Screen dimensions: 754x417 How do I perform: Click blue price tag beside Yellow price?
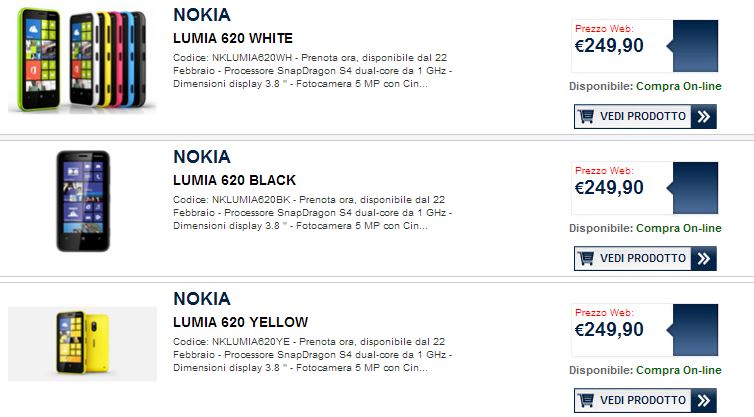click(693, 330)
